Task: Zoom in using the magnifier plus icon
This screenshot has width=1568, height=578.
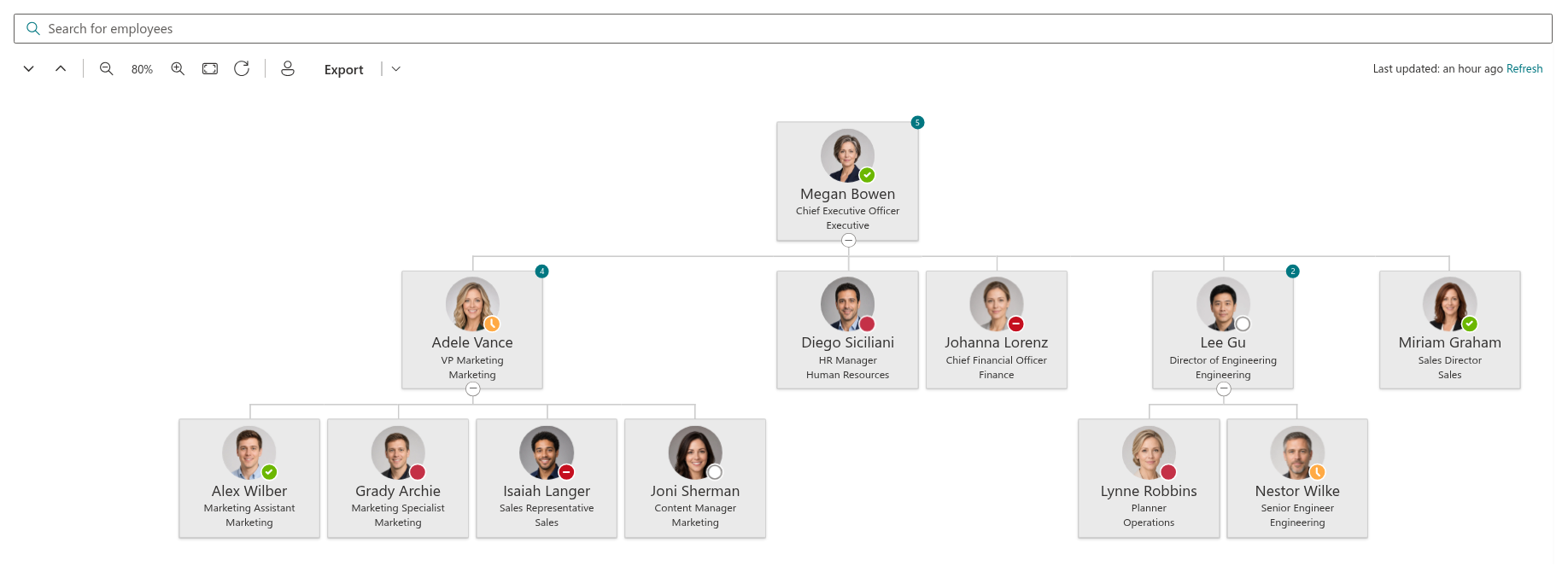Action: (x=178, y=69)
